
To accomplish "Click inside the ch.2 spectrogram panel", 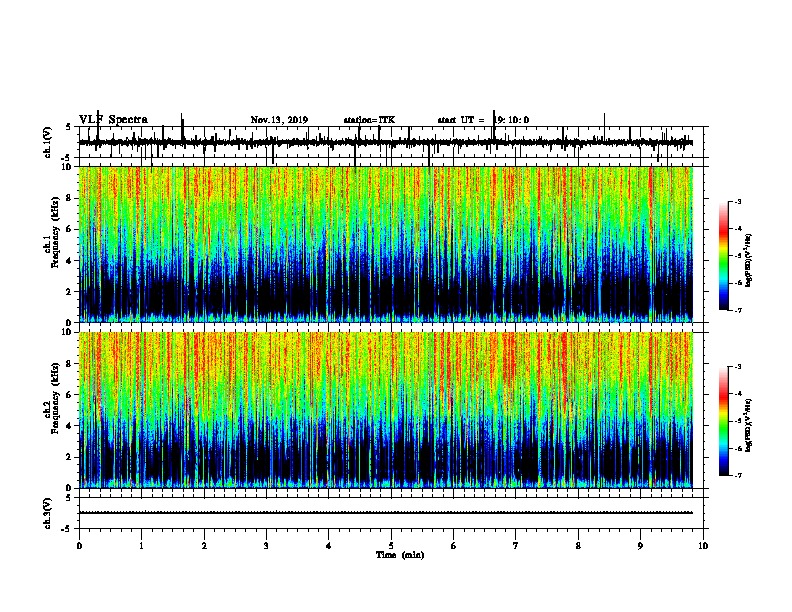I will click(x=386, y=410).
